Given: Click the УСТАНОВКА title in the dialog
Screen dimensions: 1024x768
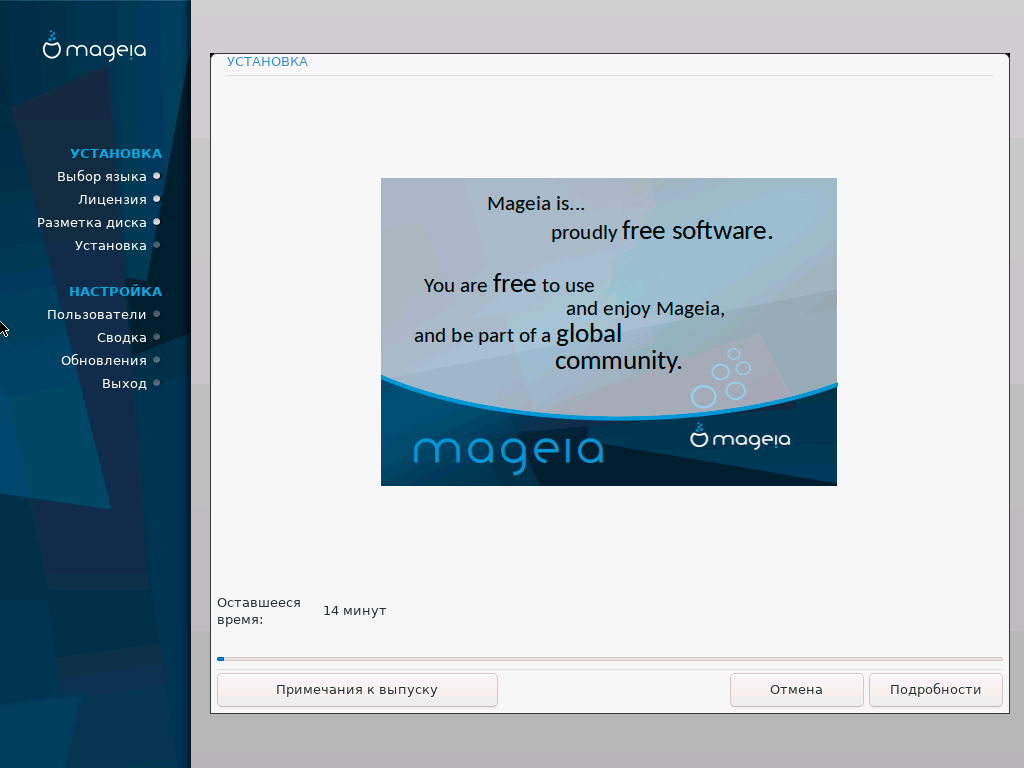Looking at the screenshot, I should point(267,61).
